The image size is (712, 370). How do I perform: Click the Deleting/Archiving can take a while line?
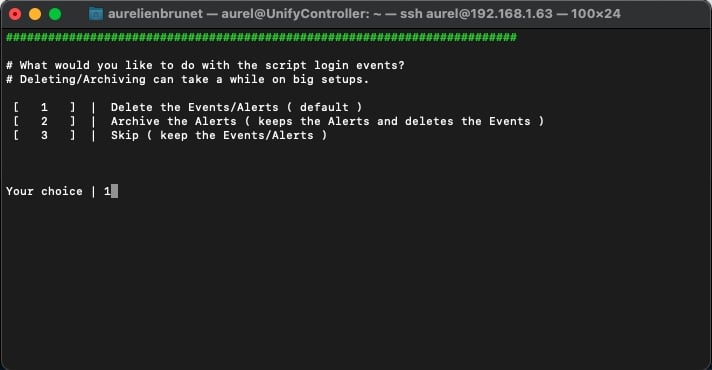[187, 79]
